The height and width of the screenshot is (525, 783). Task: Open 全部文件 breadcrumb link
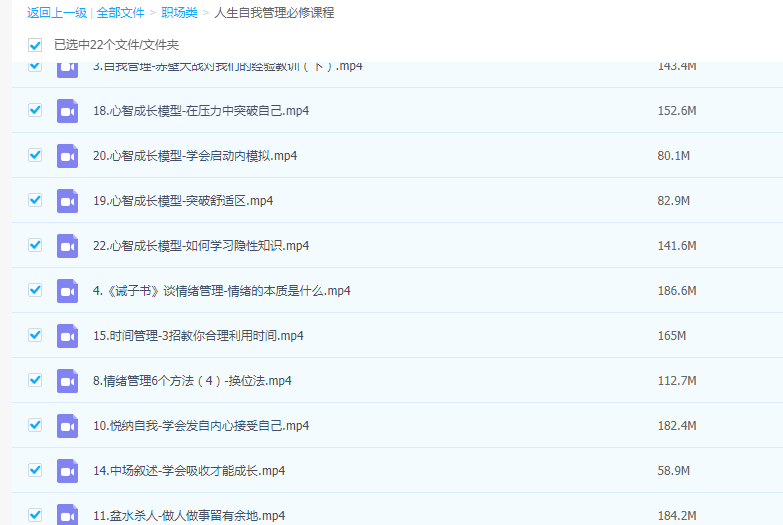(x=121, y=13)
